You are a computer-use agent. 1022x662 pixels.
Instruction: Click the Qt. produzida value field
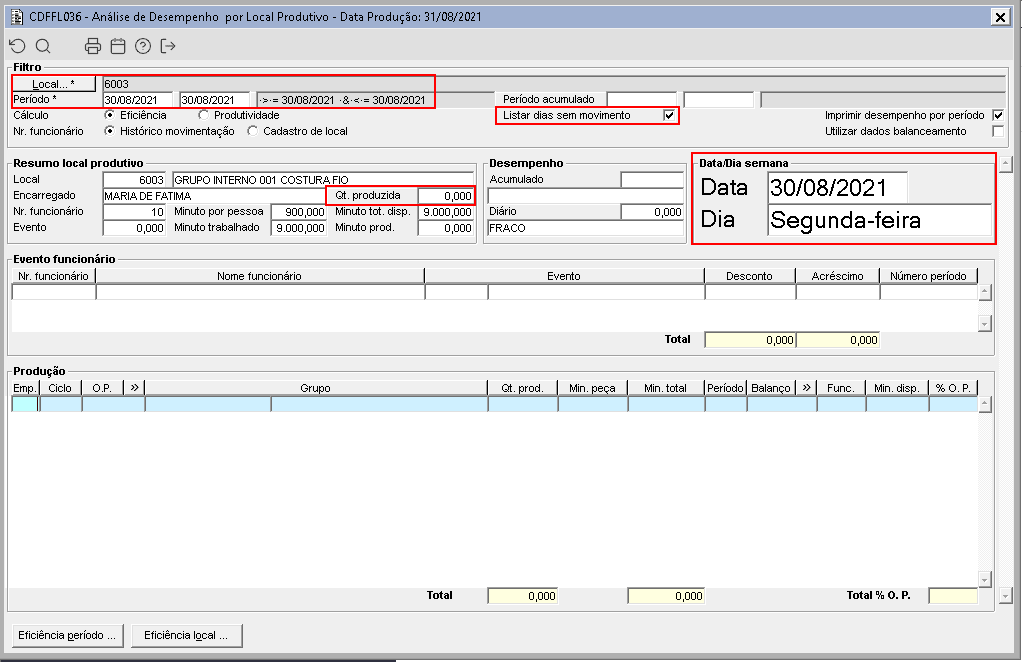click(x=446, y=195)
